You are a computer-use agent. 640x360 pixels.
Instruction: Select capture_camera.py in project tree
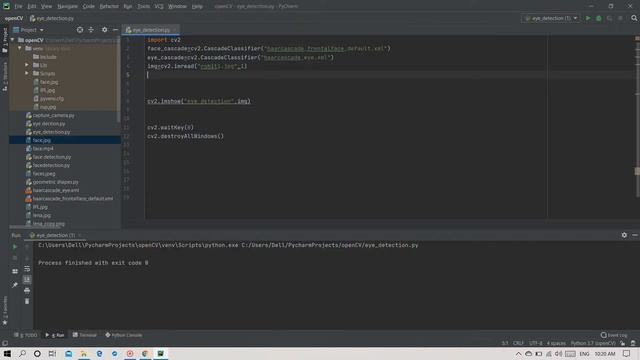coord(53,116)
